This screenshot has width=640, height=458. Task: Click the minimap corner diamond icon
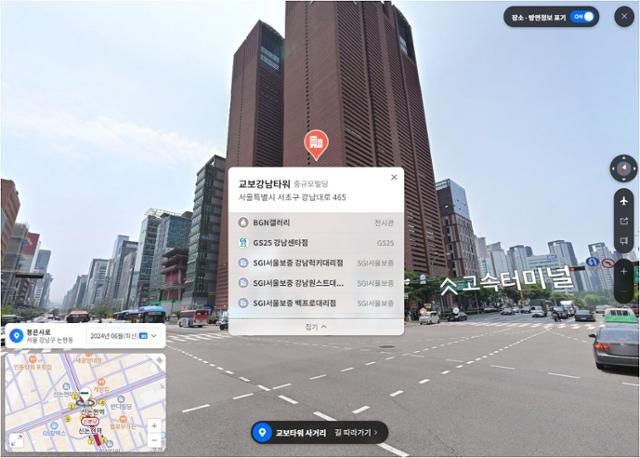pos(159,360)
